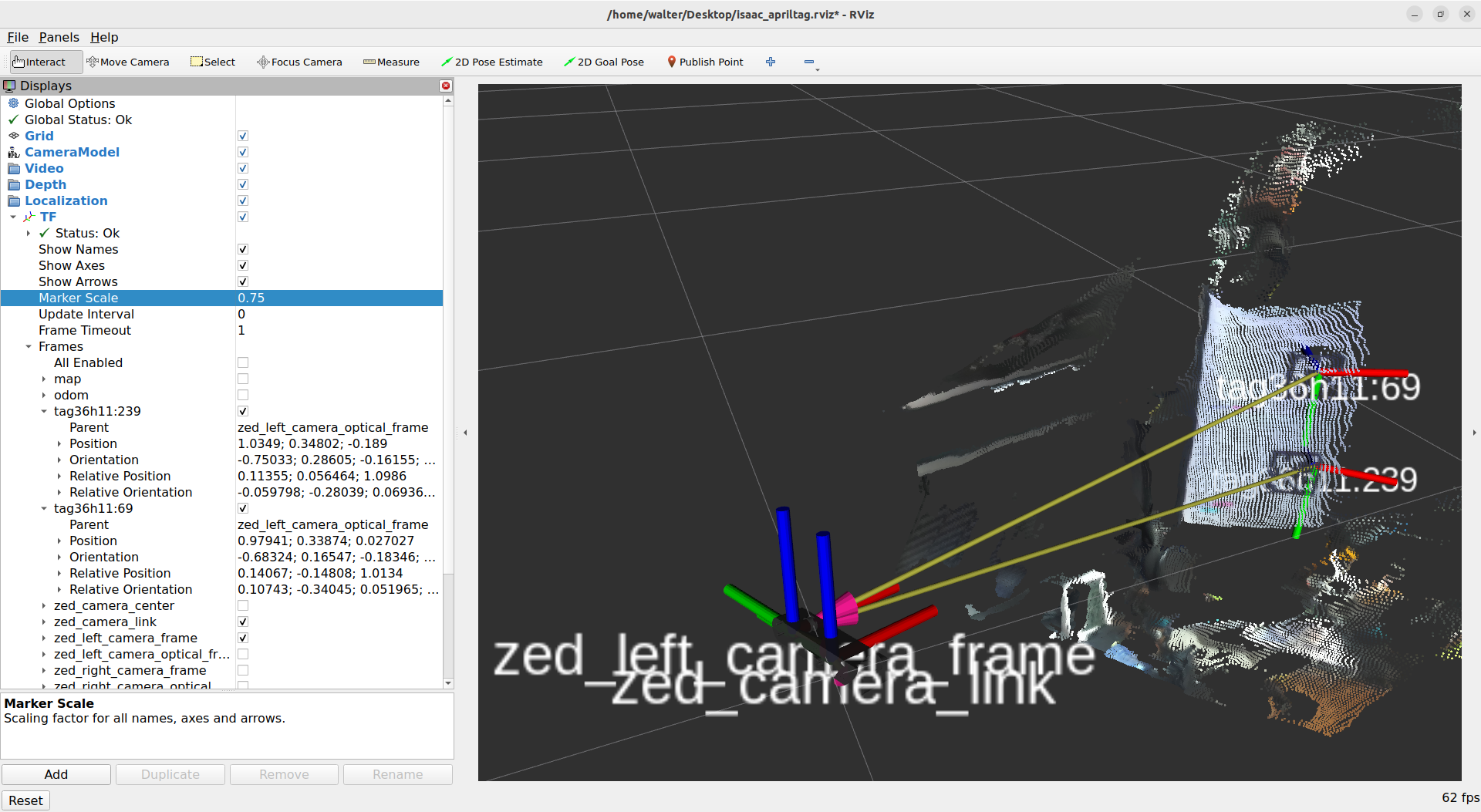Activate the Focus Camera tool
Image resolution: width=1481 pixels, height=812 pixels.
299,62
